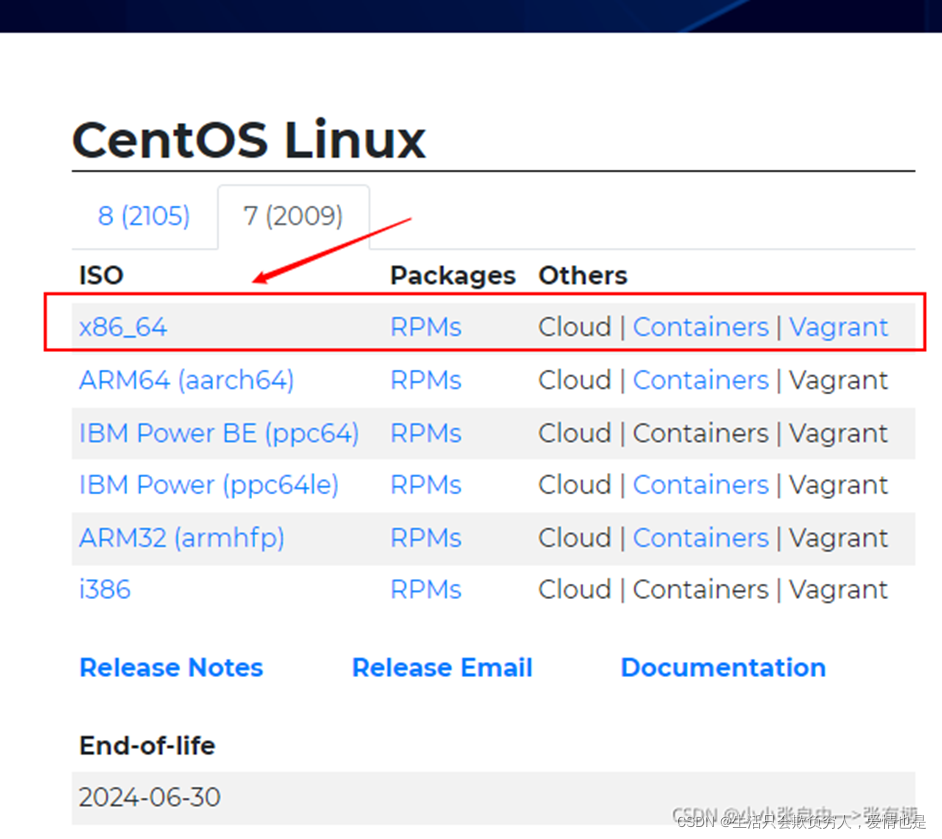
Task: Open the Release Email link
Action: click(442, 667)
